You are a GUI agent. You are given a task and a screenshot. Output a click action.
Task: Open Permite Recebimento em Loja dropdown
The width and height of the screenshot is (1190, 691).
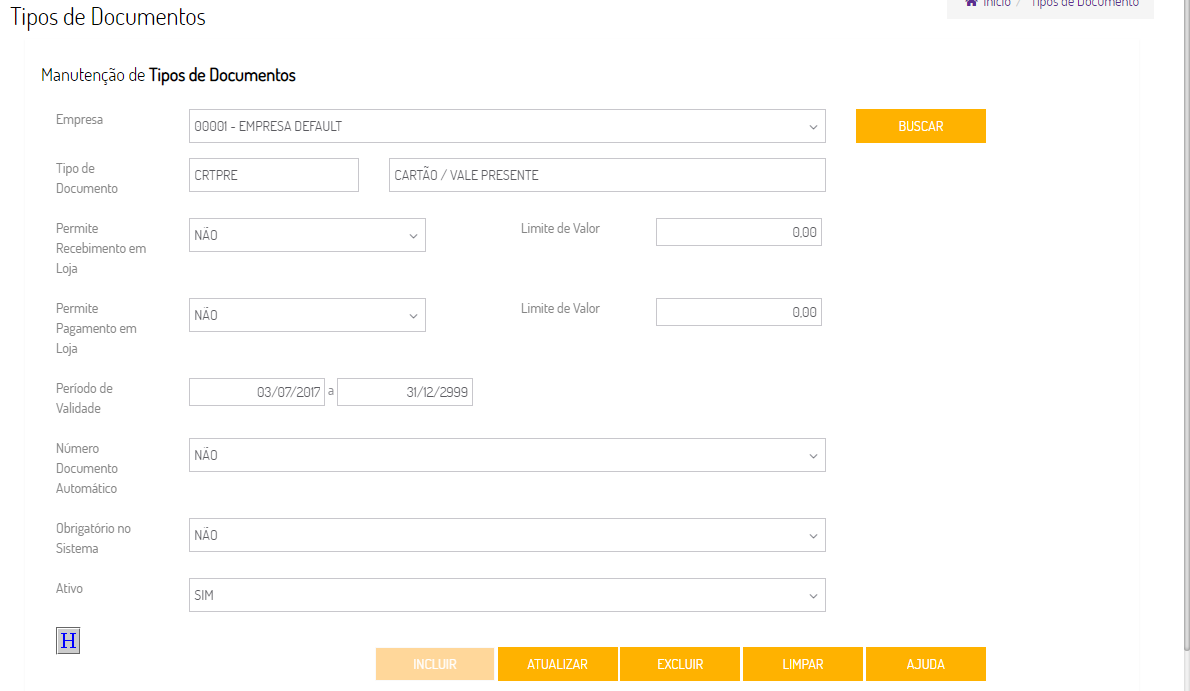pyautogui.click(x=307, y=235)
